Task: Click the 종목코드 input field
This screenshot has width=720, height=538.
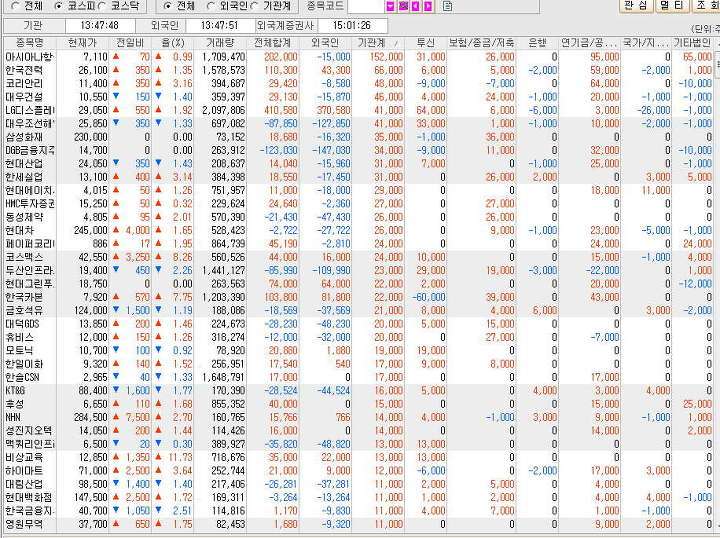Action: [x=366, y=6]
